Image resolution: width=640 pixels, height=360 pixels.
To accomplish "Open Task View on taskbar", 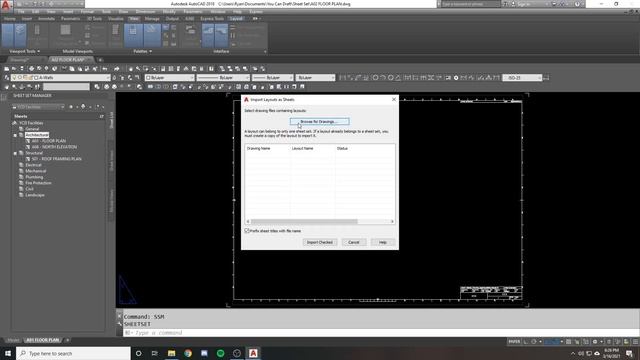I will tap(154, 353).
